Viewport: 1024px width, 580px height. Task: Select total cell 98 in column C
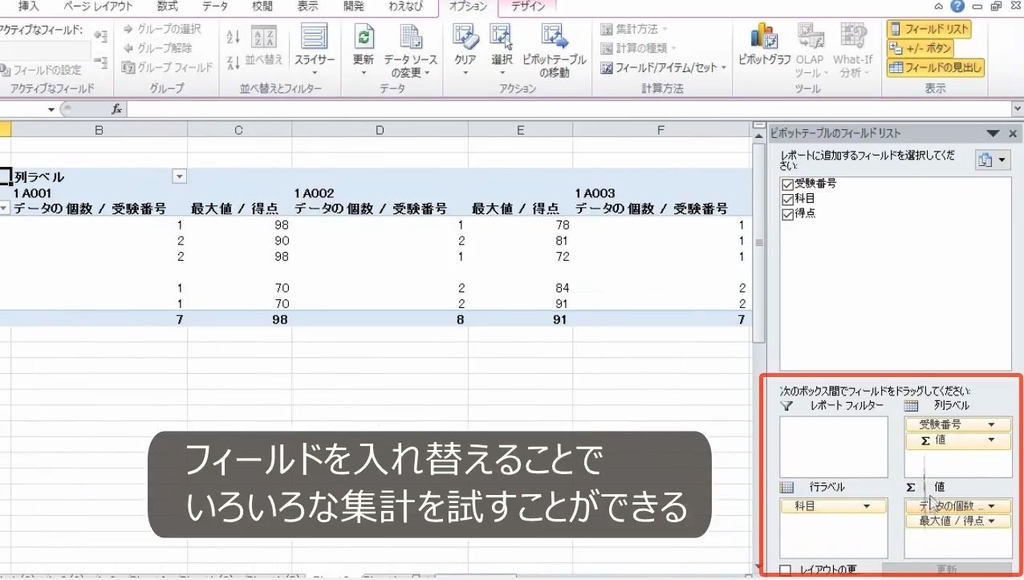[x=239, y=319]
